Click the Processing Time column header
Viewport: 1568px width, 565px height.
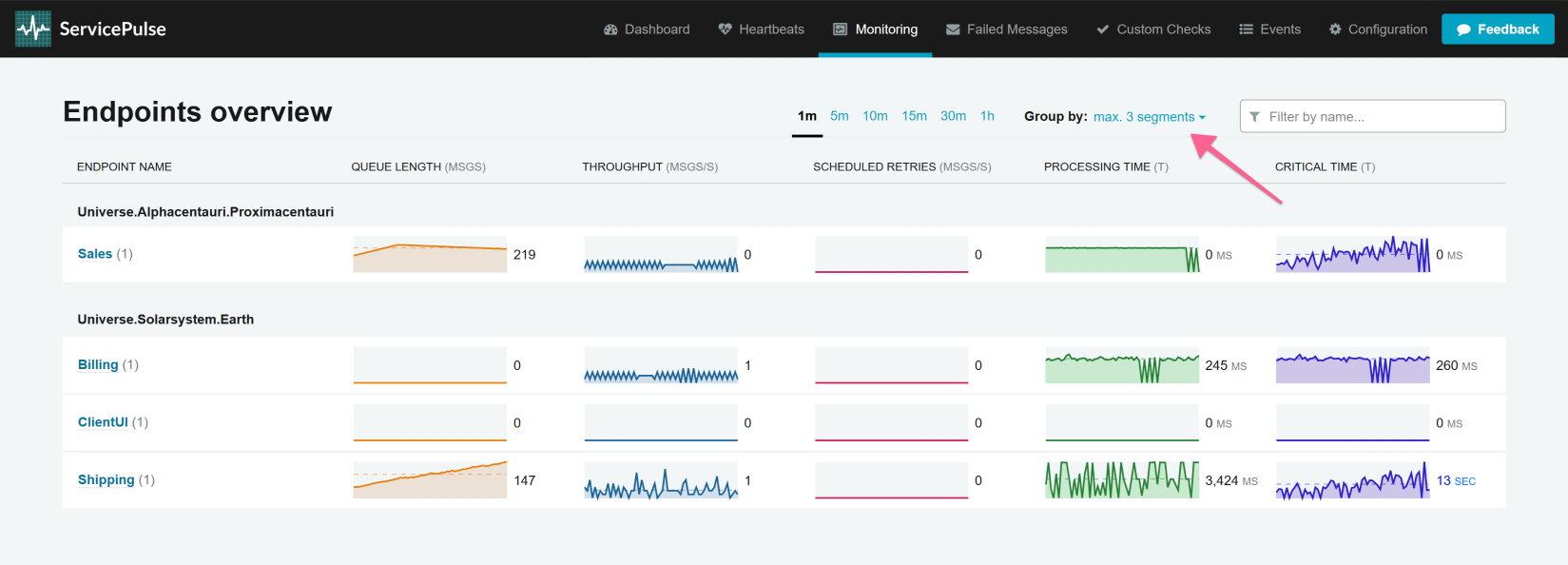coord(1106,166)
